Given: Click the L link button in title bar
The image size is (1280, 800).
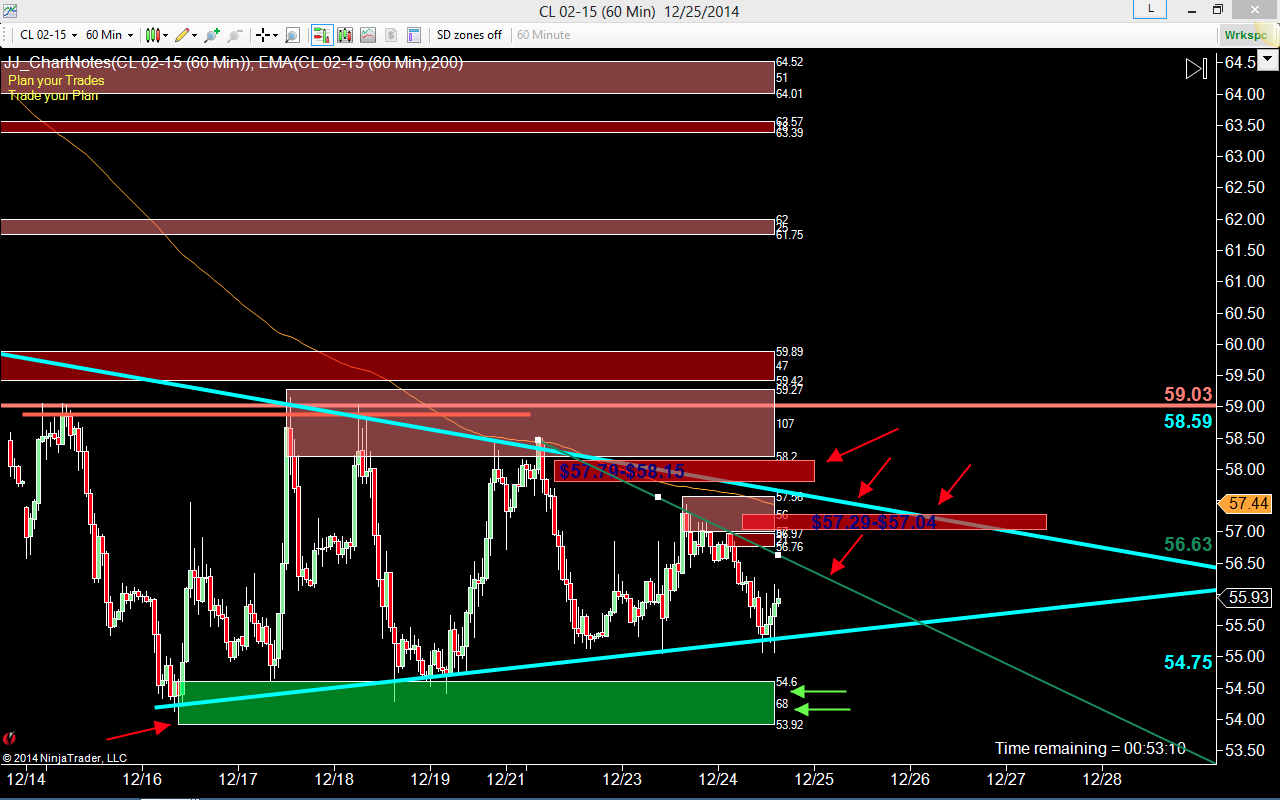Looking at the screenshot, I should (1151, 9).
